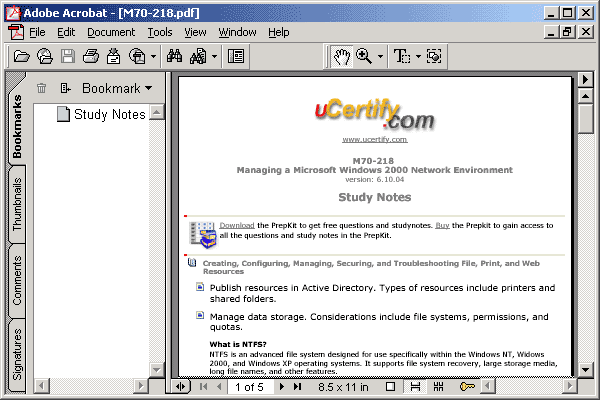Screen dimensions: 600x400
Task: Click document scroll up arrow
Action: [585, 96]
